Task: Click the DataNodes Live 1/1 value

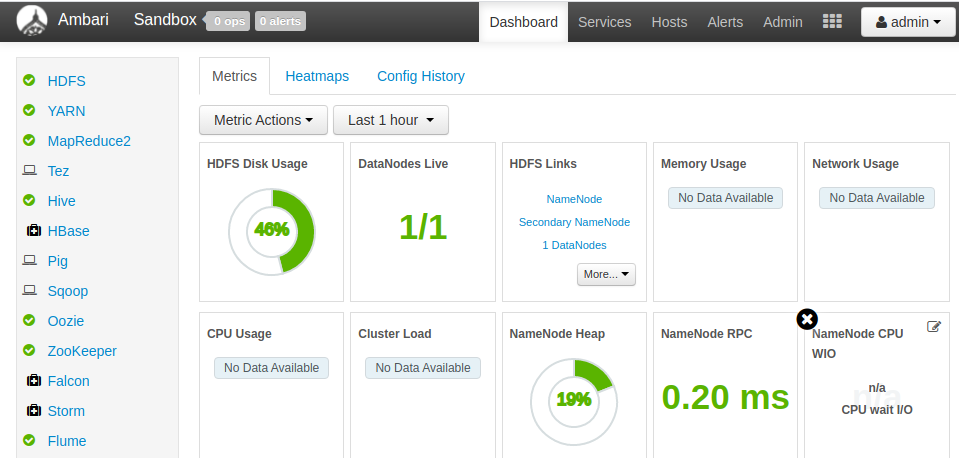Action: pyautogui.click(x=423, y=227)
